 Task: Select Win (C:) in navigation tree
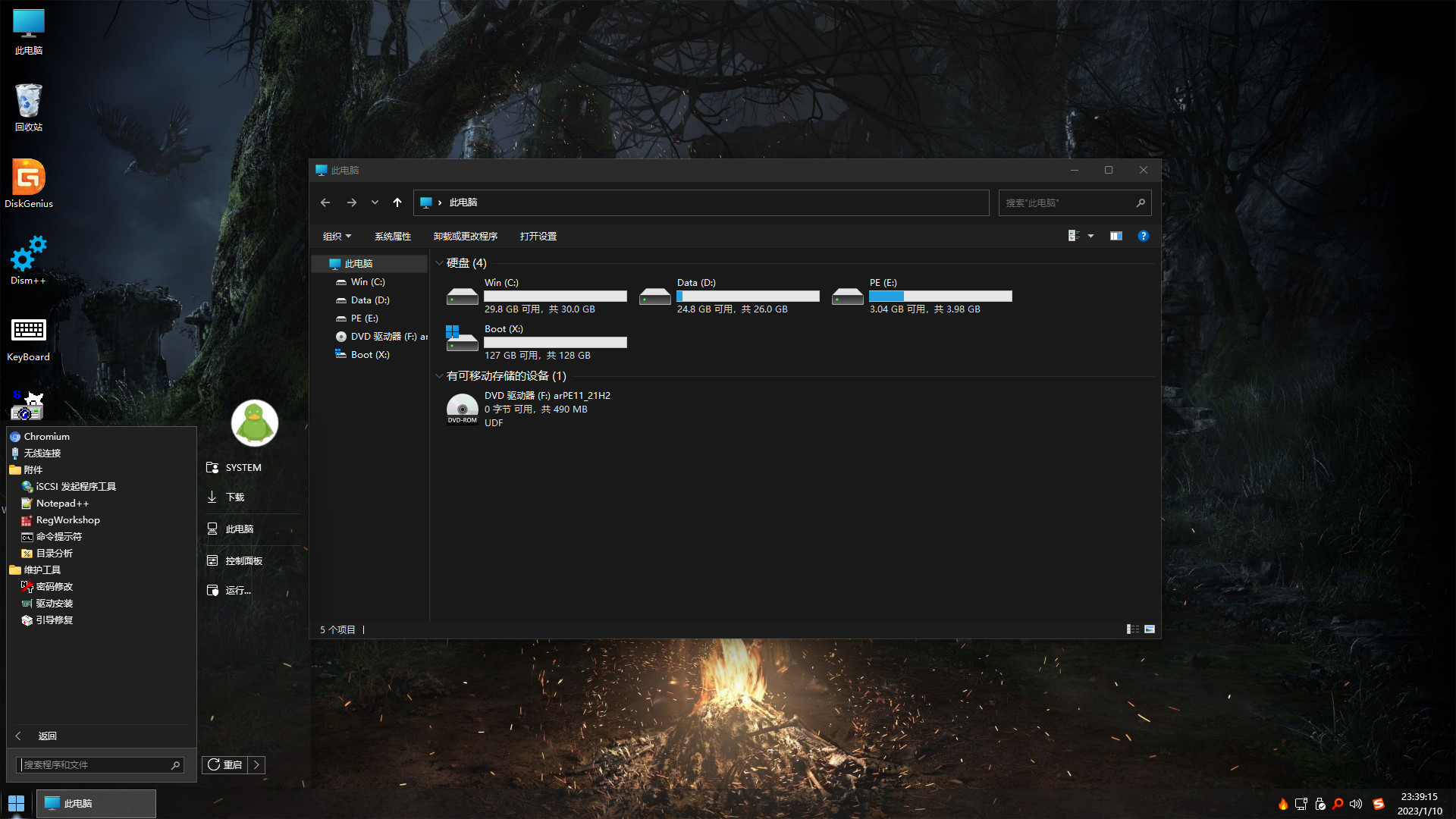[x=369, y=282]
